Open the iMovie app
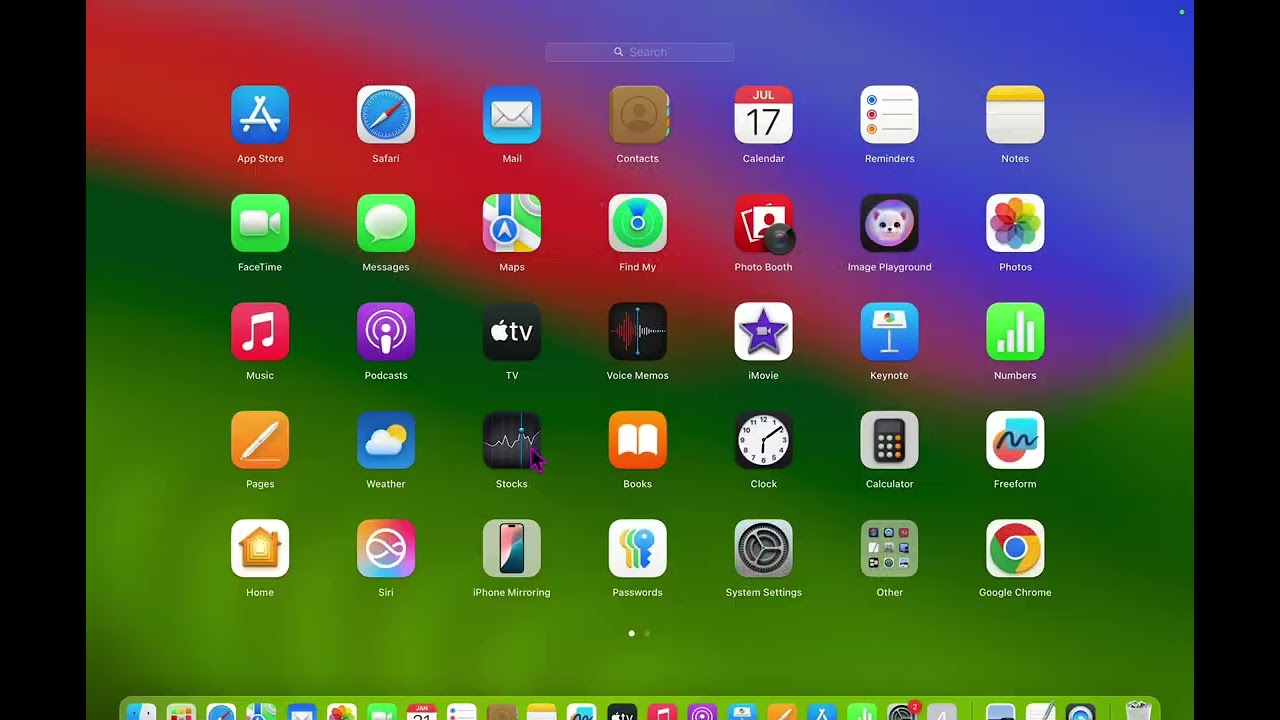1280x720 pixels. [764, 332]
